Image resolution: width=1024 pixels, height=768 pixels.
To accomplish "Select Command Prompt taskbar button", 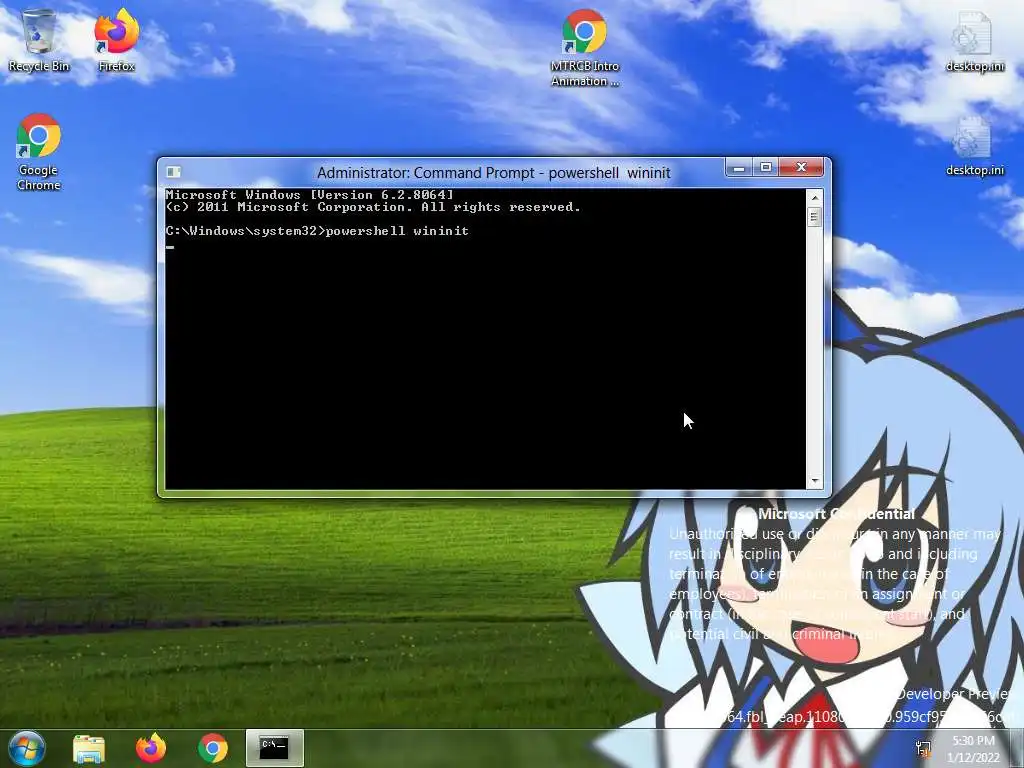I will click(274, 748).
